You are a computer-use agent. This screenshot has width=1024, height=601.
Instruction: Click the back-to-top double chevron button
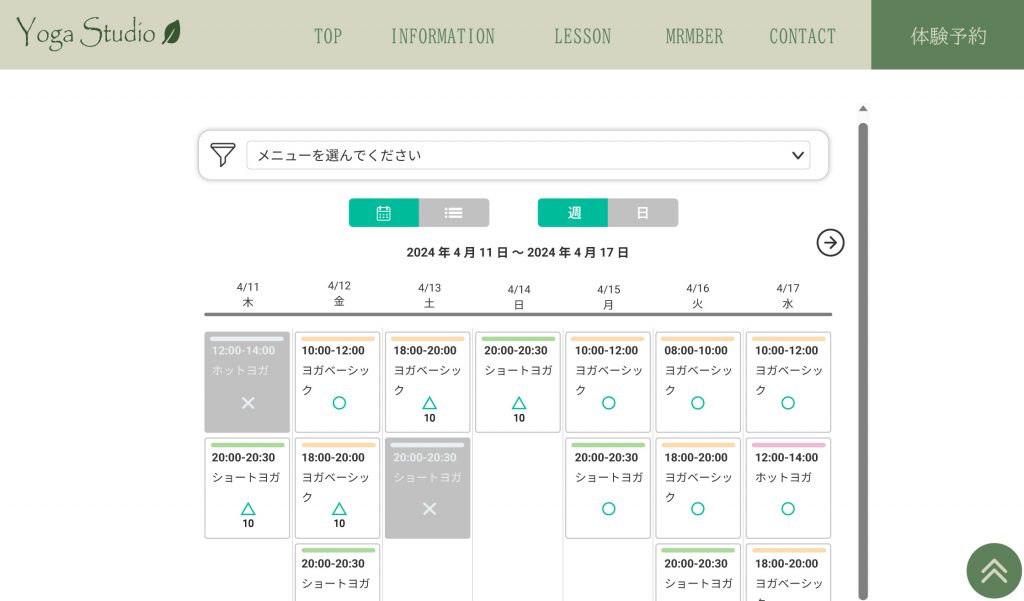[994, 571]
